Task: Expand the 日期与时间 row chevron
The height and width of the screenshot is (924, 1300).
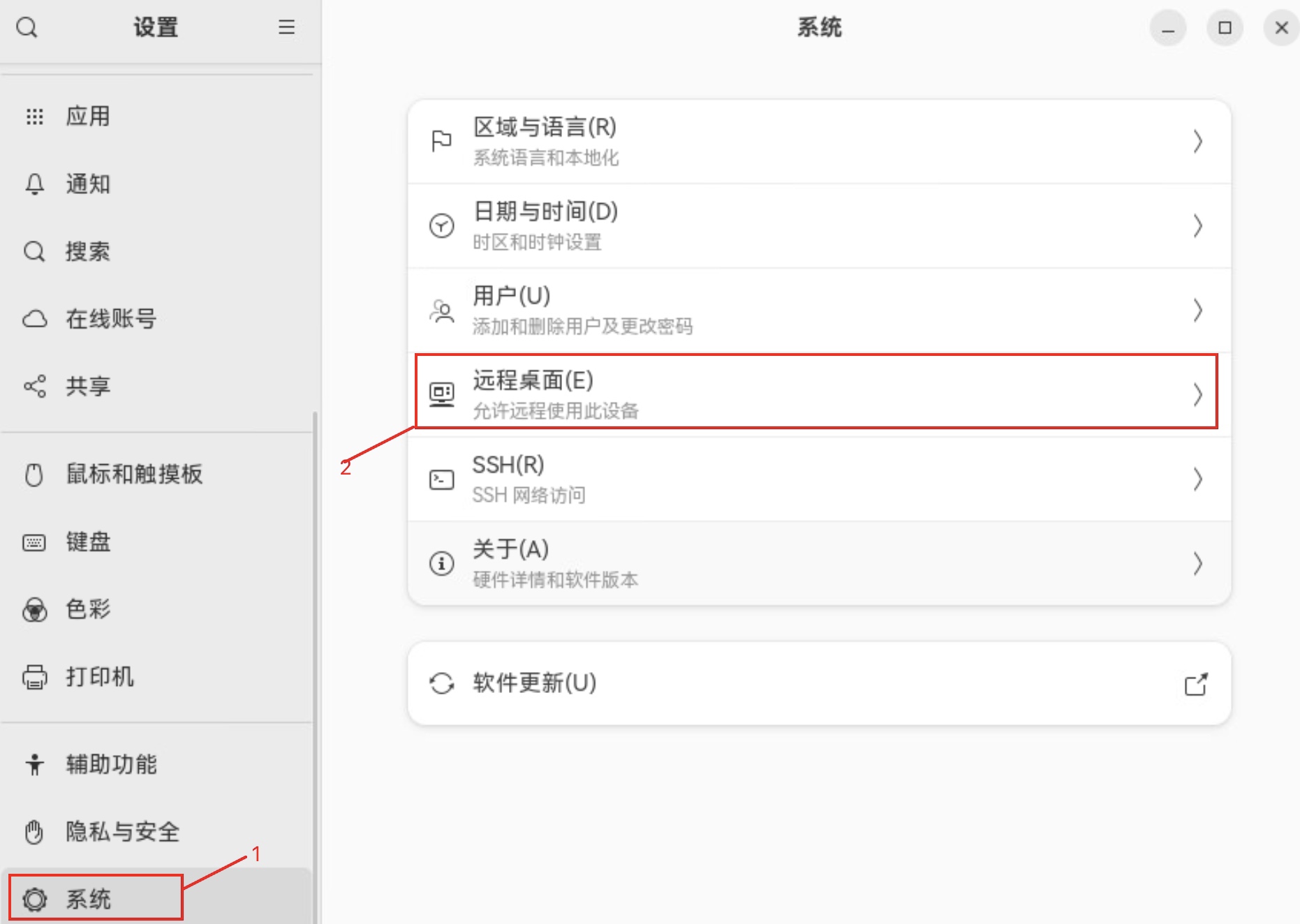Action: [x=1197, y=226]
